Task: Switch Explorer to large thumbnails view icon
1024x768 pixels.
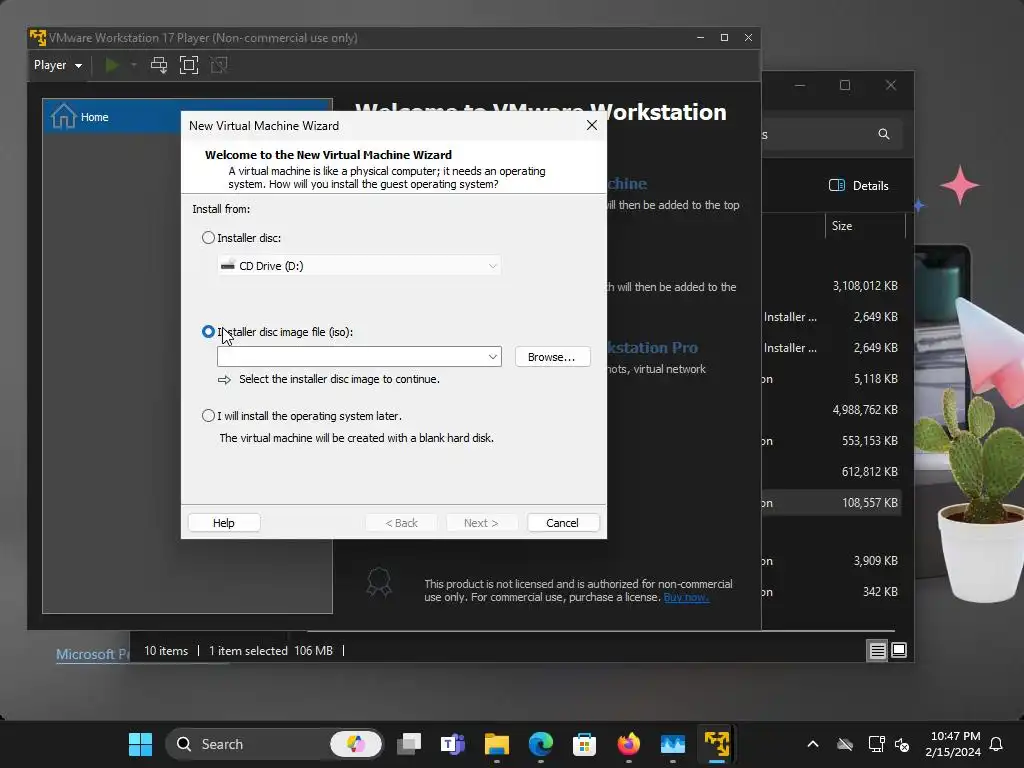Action: click(x=899, y=650)
